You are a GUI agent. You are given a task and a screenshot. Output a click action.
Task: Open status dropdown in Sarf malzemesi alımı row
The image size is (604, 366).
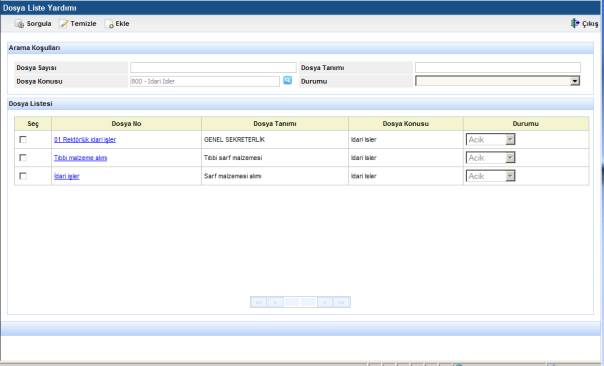(490, 176)
